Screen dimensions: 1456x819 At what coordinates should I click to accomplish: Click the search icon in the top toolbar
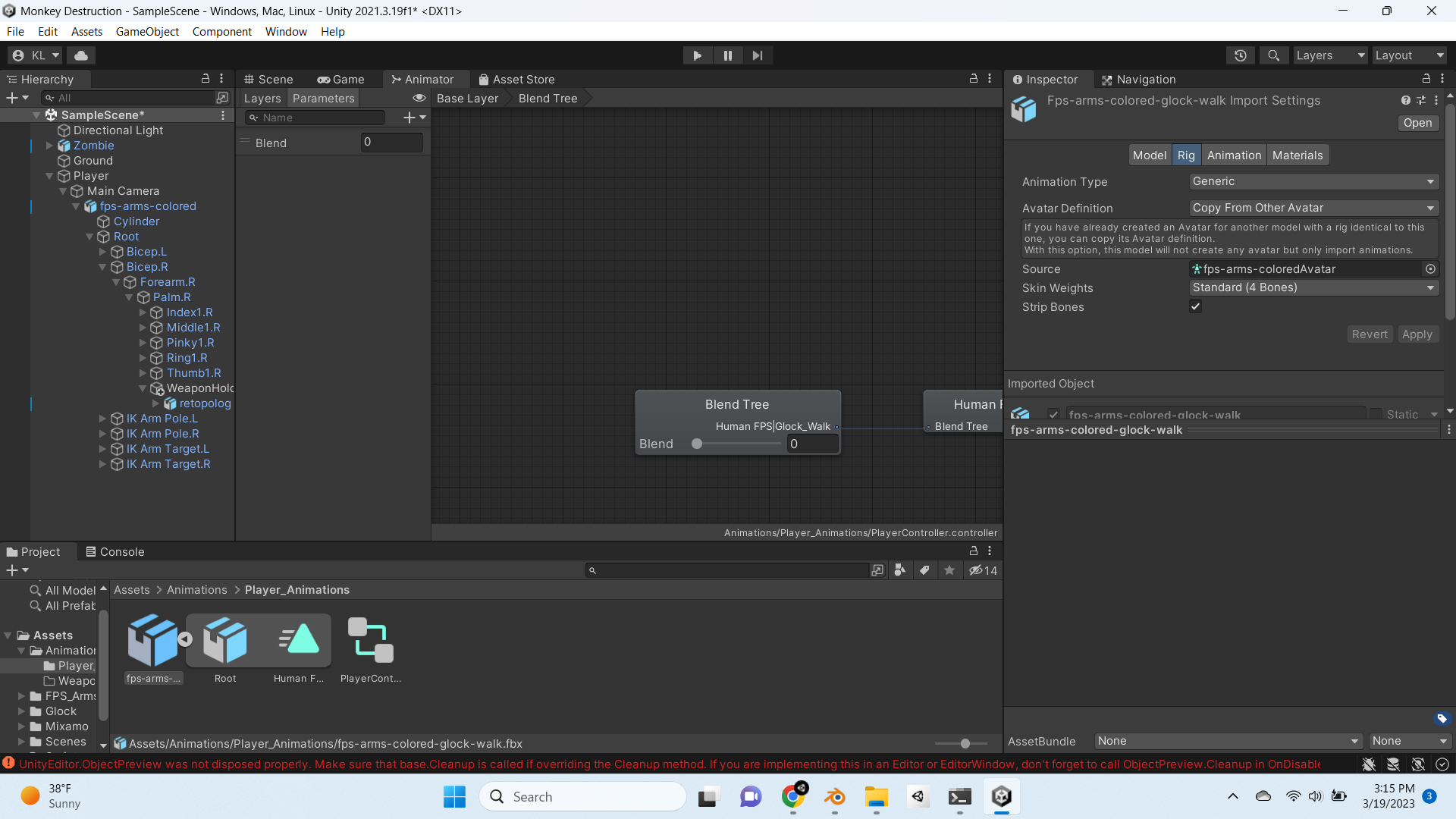tap(1273, 55)
